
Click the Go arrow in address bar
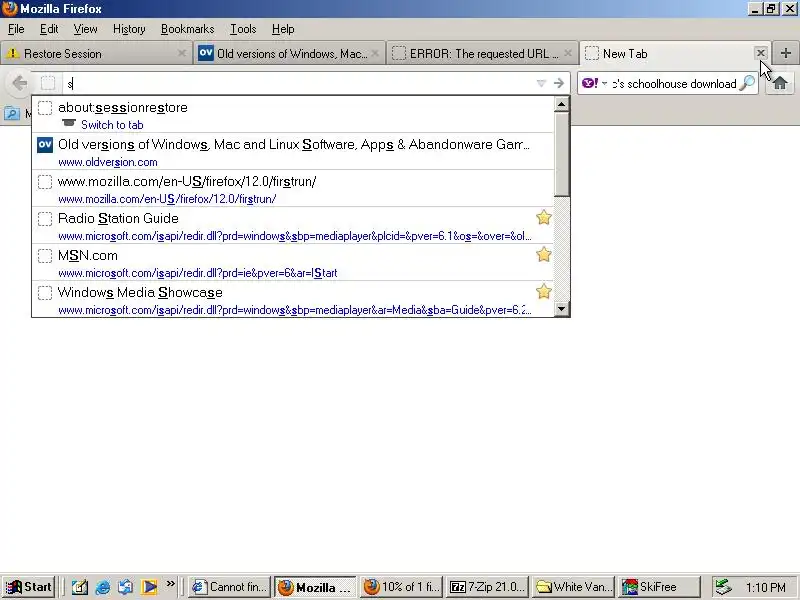559,83
